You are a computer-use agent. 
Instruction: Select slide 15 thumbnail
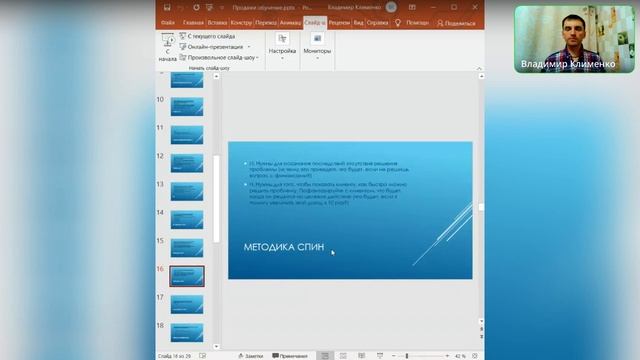(187, 248)
